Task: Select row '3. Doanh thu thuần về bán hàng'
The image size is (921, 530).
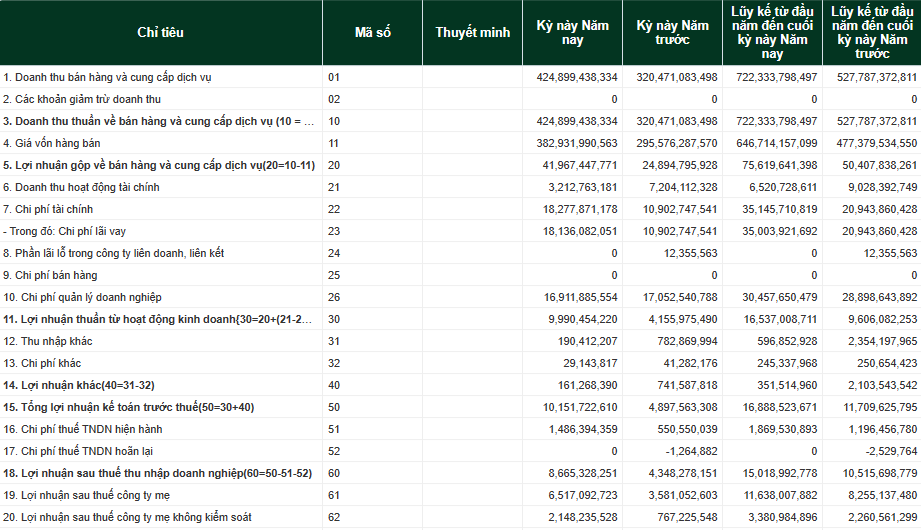Action: point(460,121)
